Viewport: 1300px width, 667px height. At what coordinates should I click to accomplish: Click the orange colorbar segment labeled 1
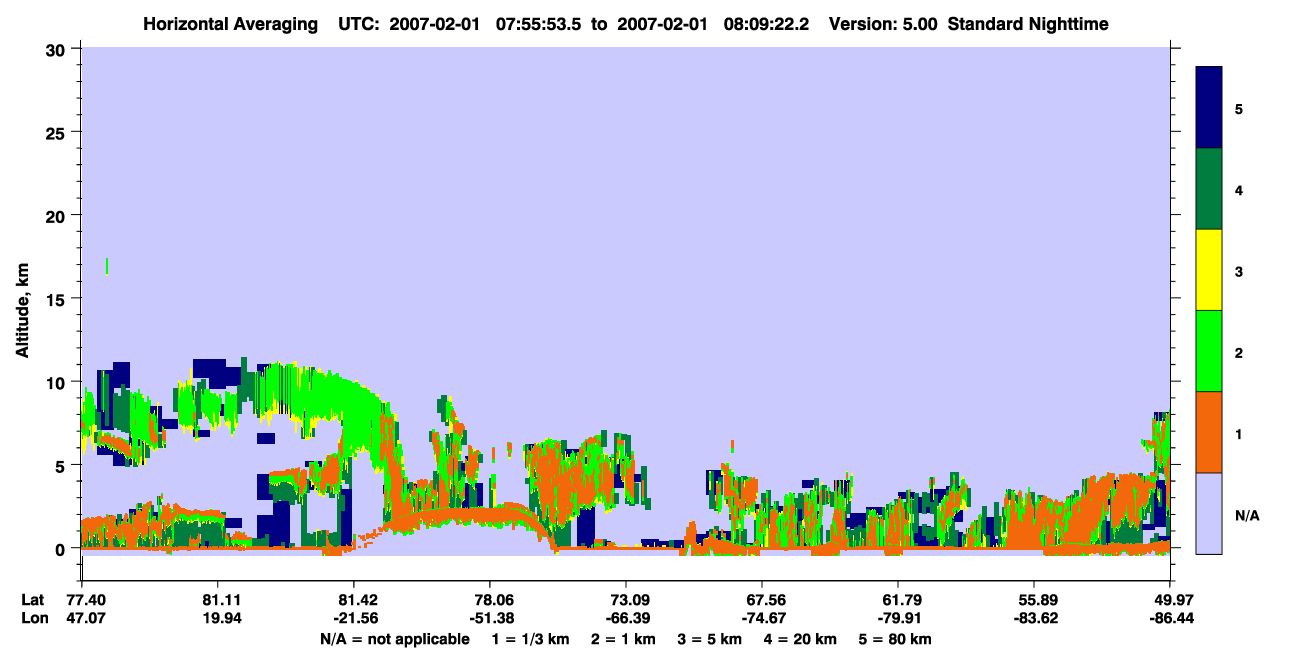1209,432
